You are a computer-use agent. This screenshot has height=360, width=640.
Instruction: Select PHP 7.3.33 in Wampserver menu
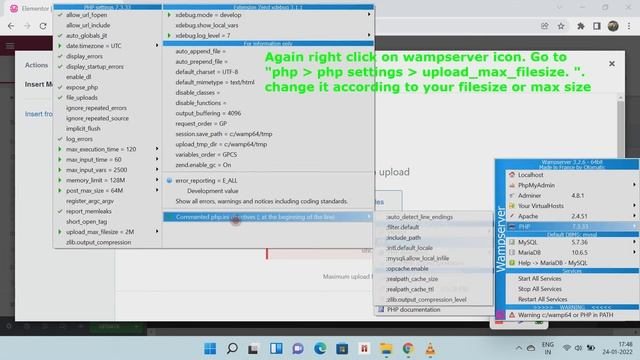click(x=572, y=227)
